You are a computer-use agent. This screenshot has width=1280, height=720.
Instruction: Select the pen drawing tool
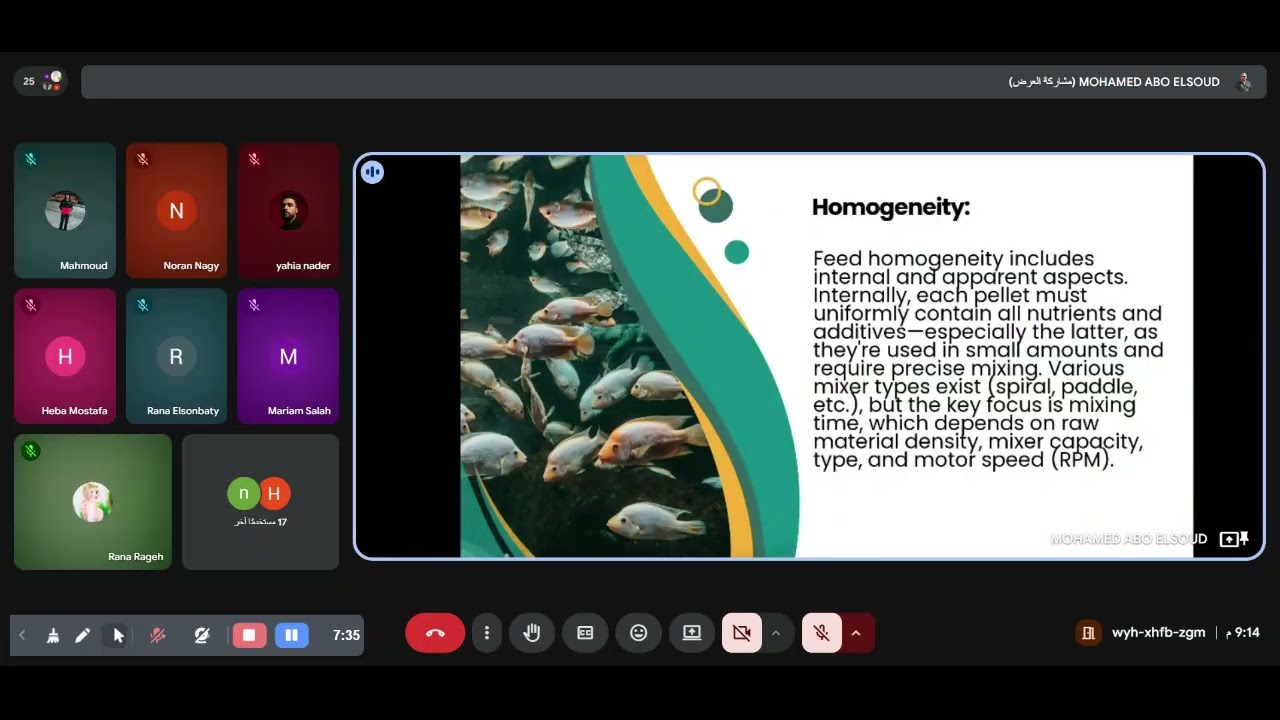pos(83,635)
